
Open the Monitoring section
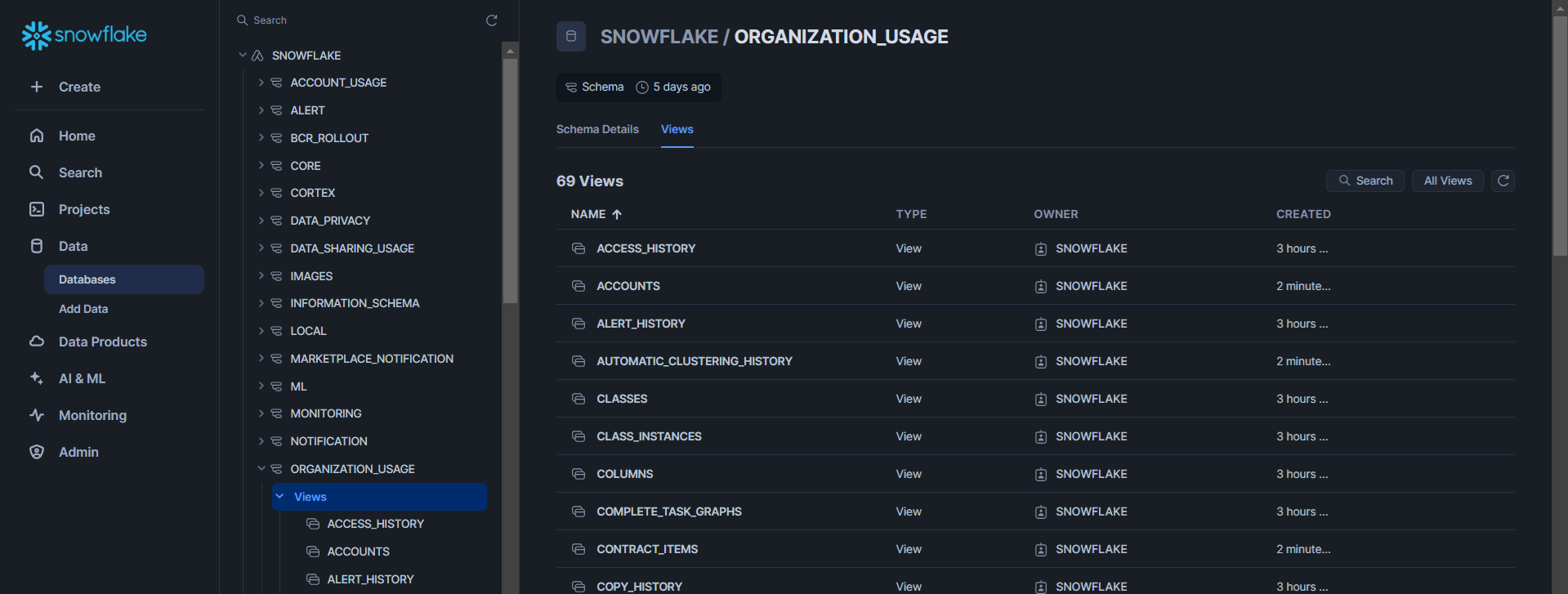pos(92,415)
